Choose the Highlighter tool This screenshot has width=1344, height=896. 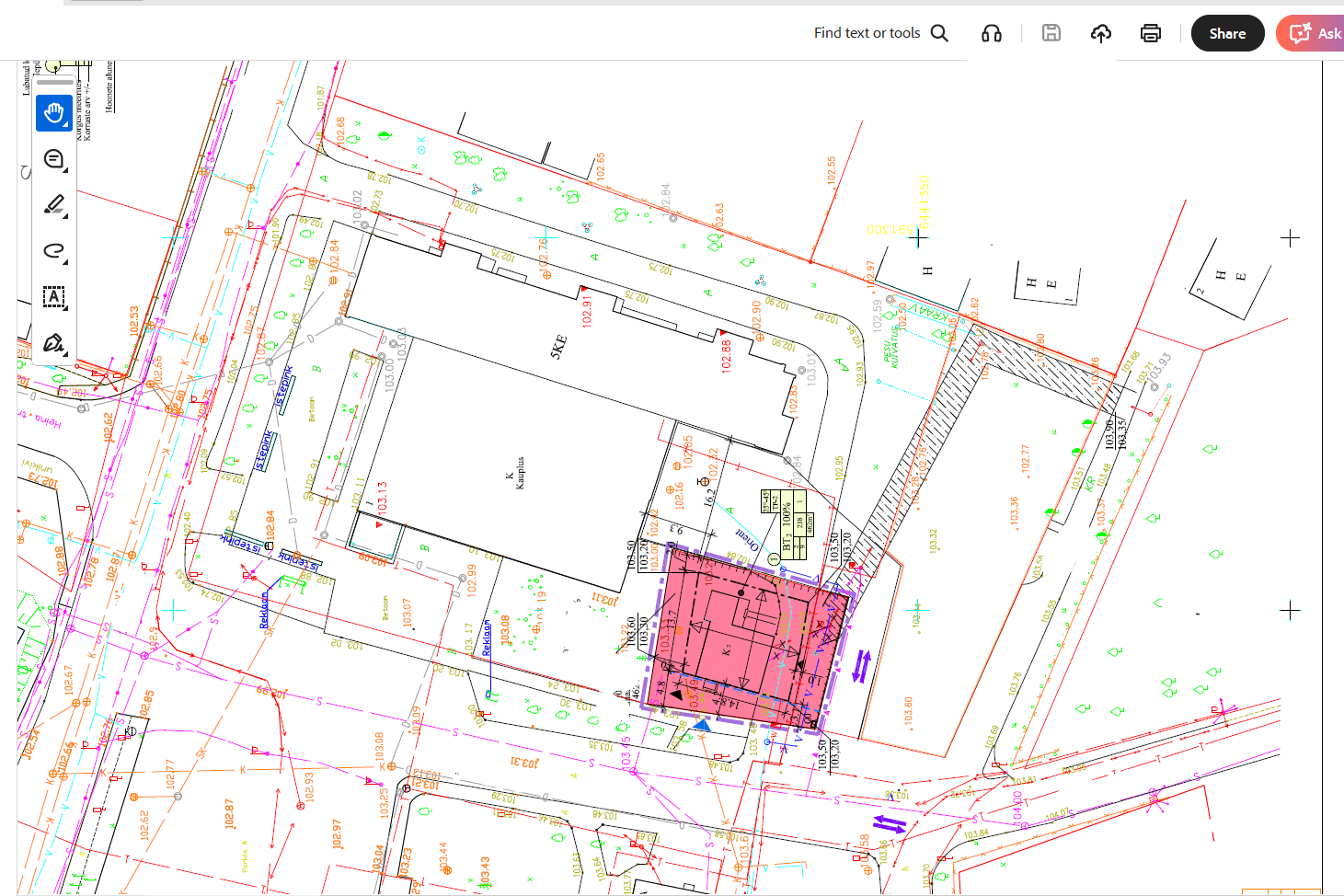(x=54, y=205)
